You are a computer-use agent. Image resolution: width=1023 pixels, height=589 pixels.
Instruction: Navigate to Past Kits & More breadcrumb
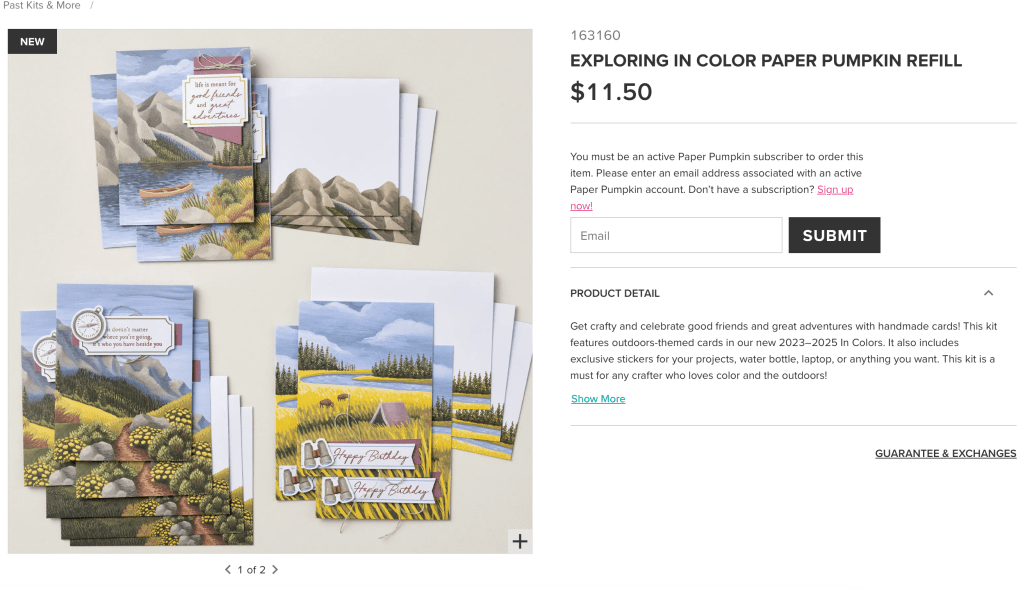[x=42, y=5]
